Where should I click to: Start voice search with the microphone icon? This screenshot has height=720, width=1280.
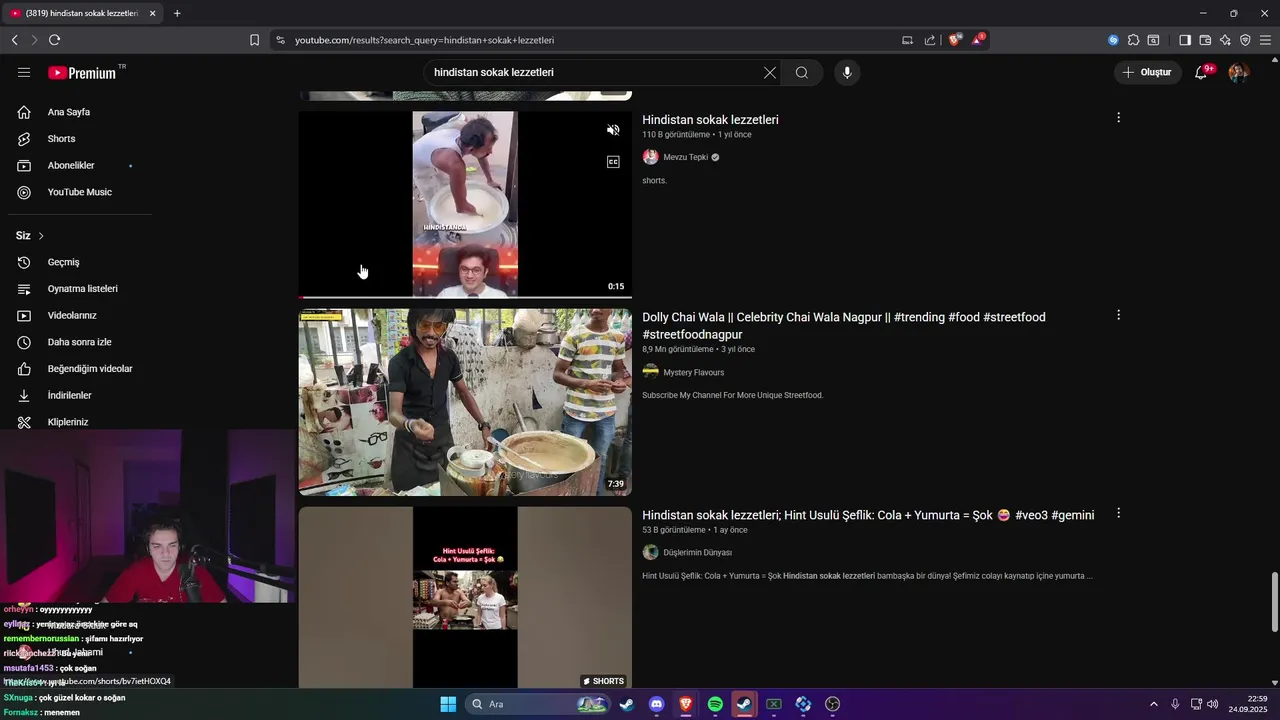(x=847, y=73)
